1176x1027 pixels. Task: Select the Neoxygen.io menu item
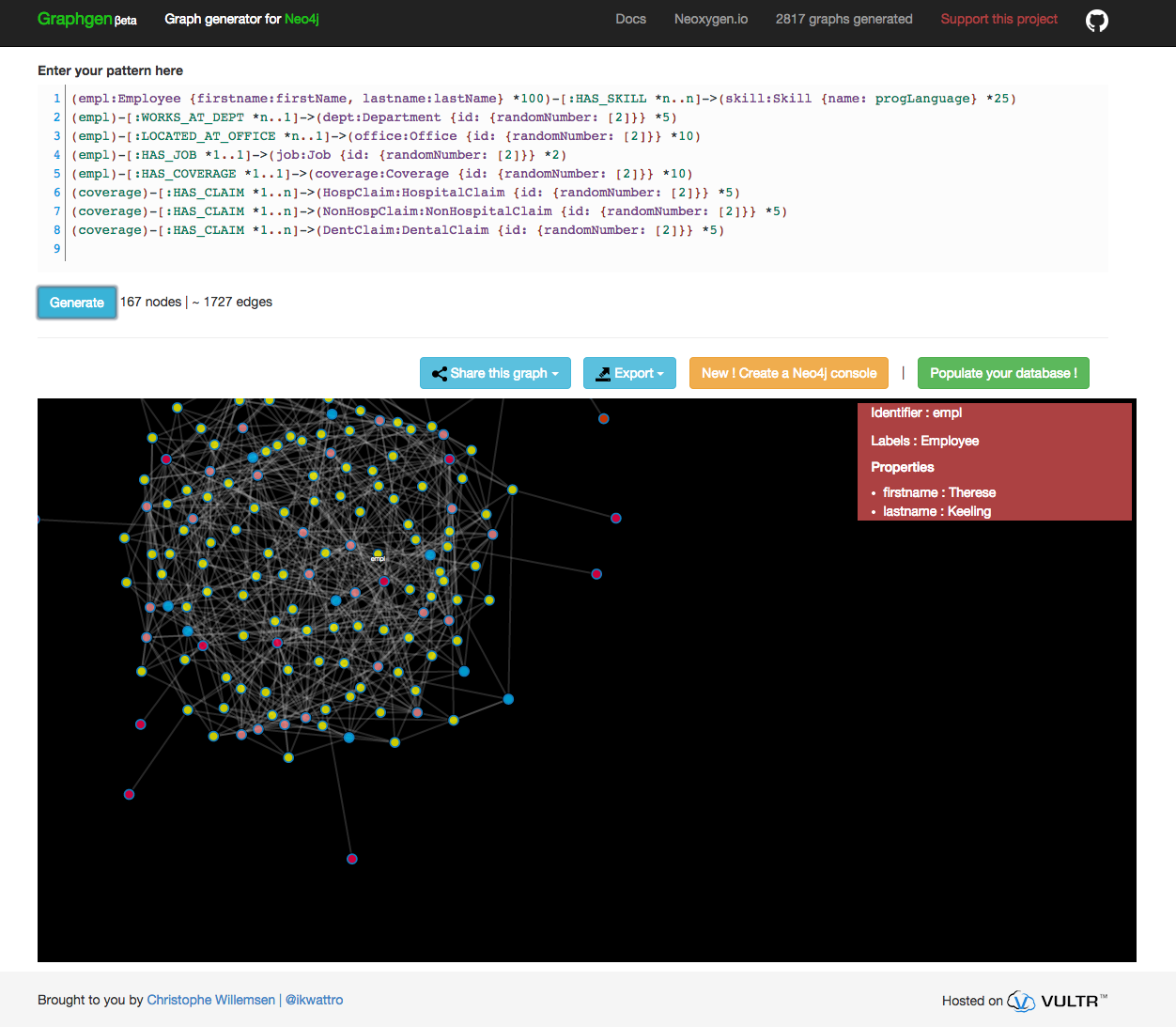[711, 19]
